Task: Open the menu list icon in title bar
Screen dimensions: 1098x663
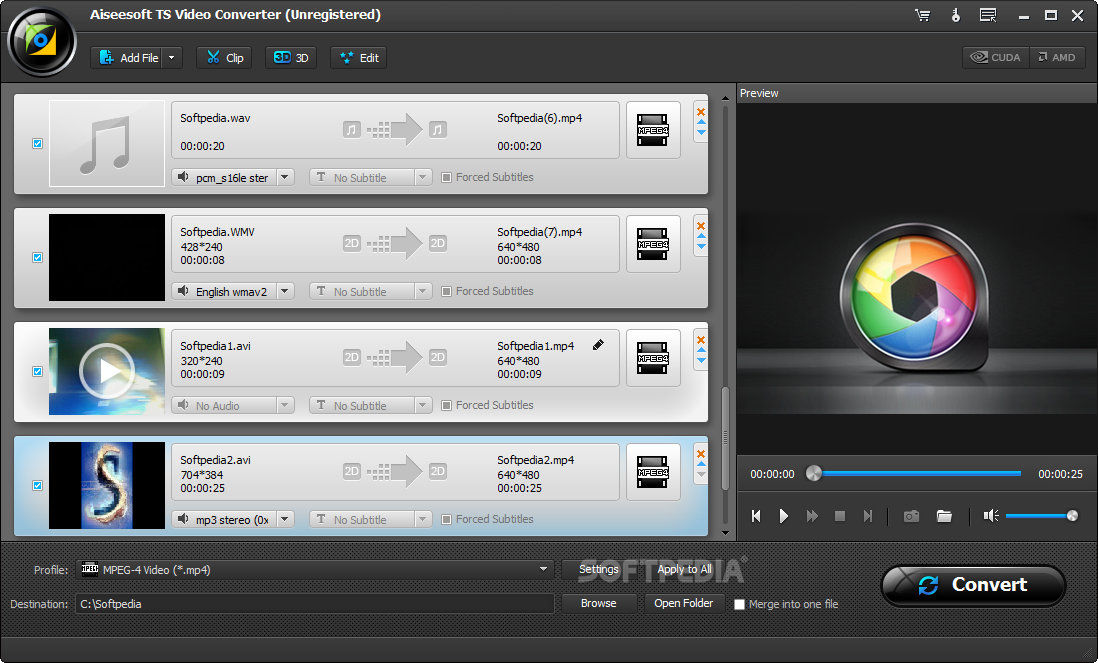Action: click(x=988, y=15)
